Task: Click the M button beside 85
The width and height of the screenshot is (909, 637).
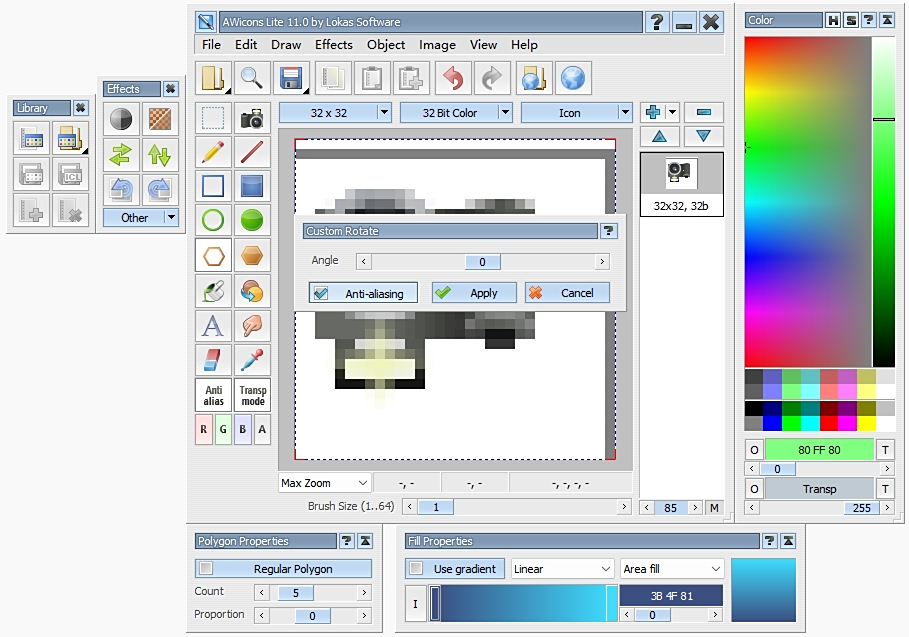Action: 714,508
